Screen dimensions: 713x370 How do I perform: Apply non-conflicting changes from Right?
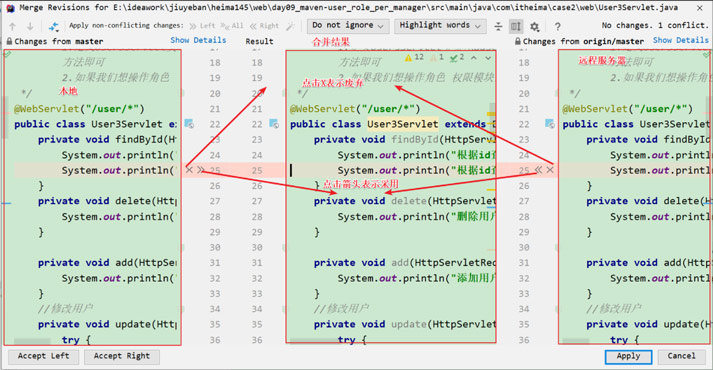pyautogui.click(x=264, y=26)
